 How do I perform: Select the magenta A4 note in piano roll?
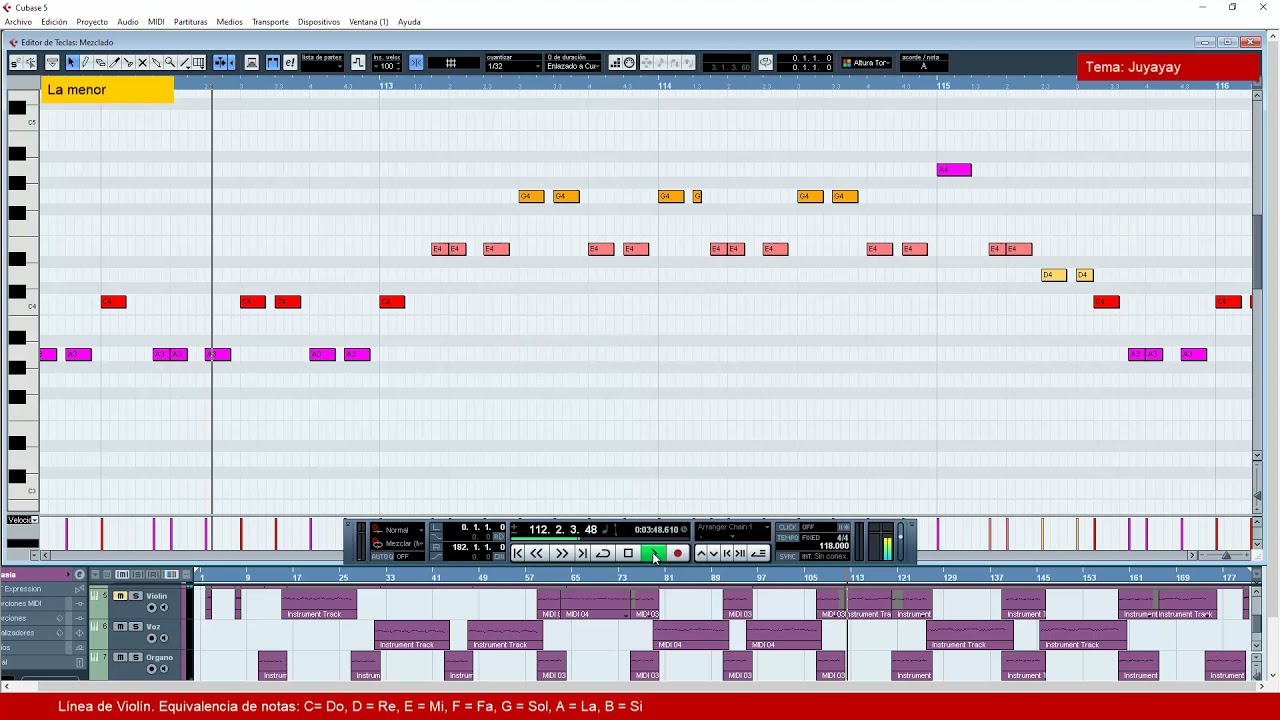coord(954,170)
